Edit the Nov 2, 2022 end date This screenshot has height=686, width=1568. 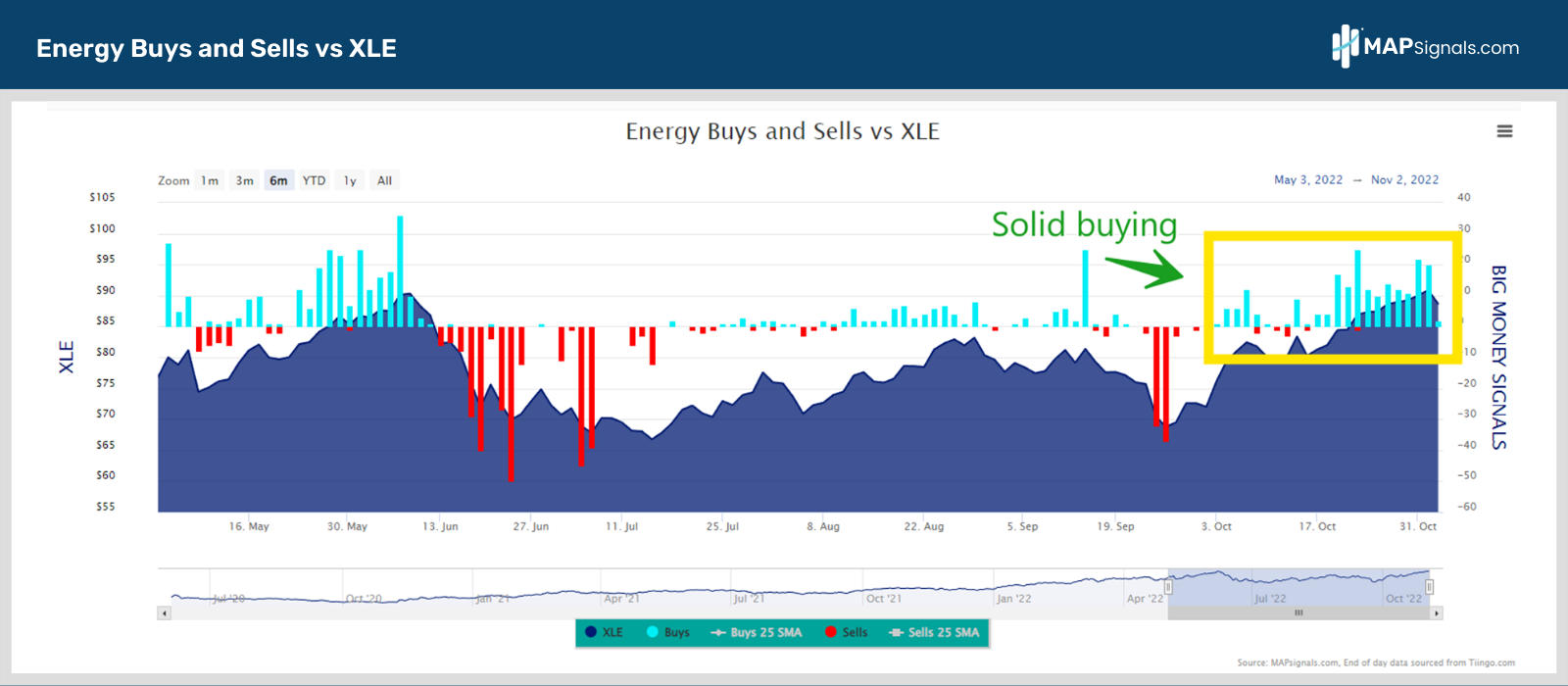coord(1404,179)
